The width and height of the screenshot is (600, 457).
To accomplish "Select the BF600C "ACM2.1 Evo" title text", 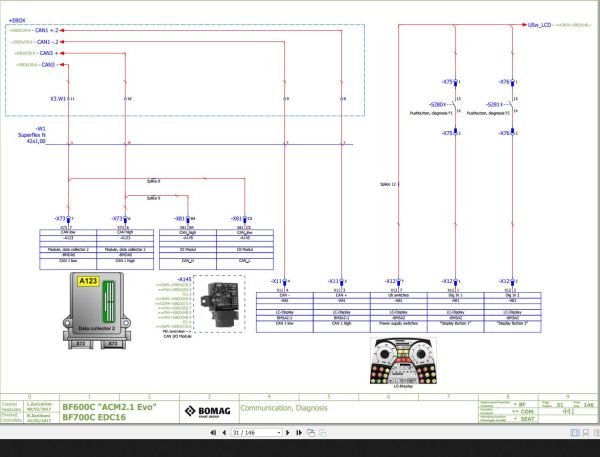I will point(109,407).
